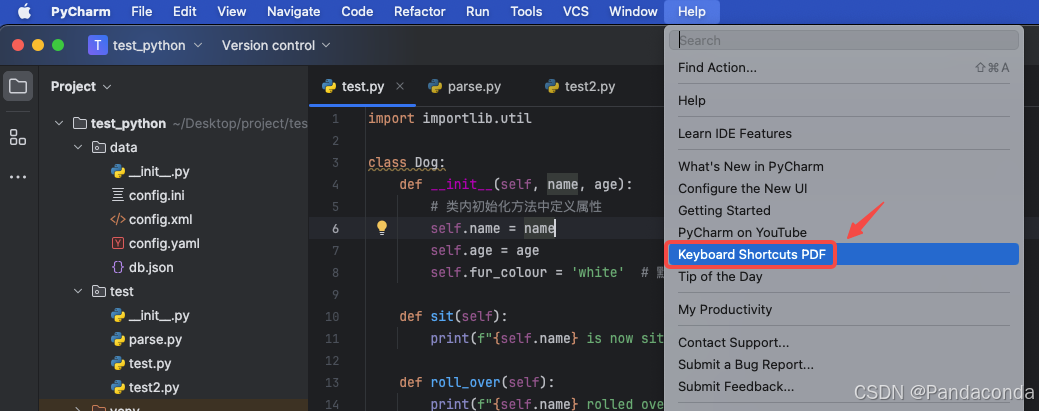
Task: Choose Find Action... in Help menu
Action: click(x=842, y=68)
